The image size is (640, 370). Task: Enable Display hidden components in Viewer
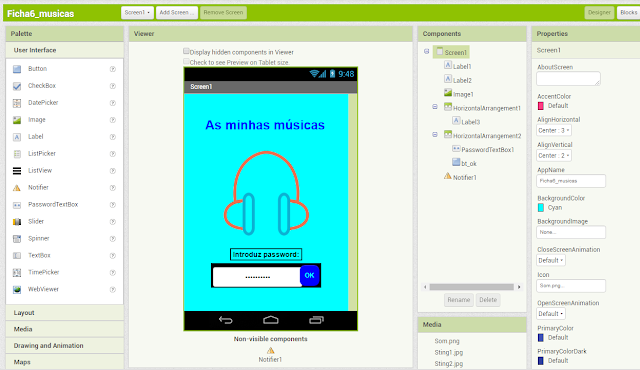coord(186,51)
